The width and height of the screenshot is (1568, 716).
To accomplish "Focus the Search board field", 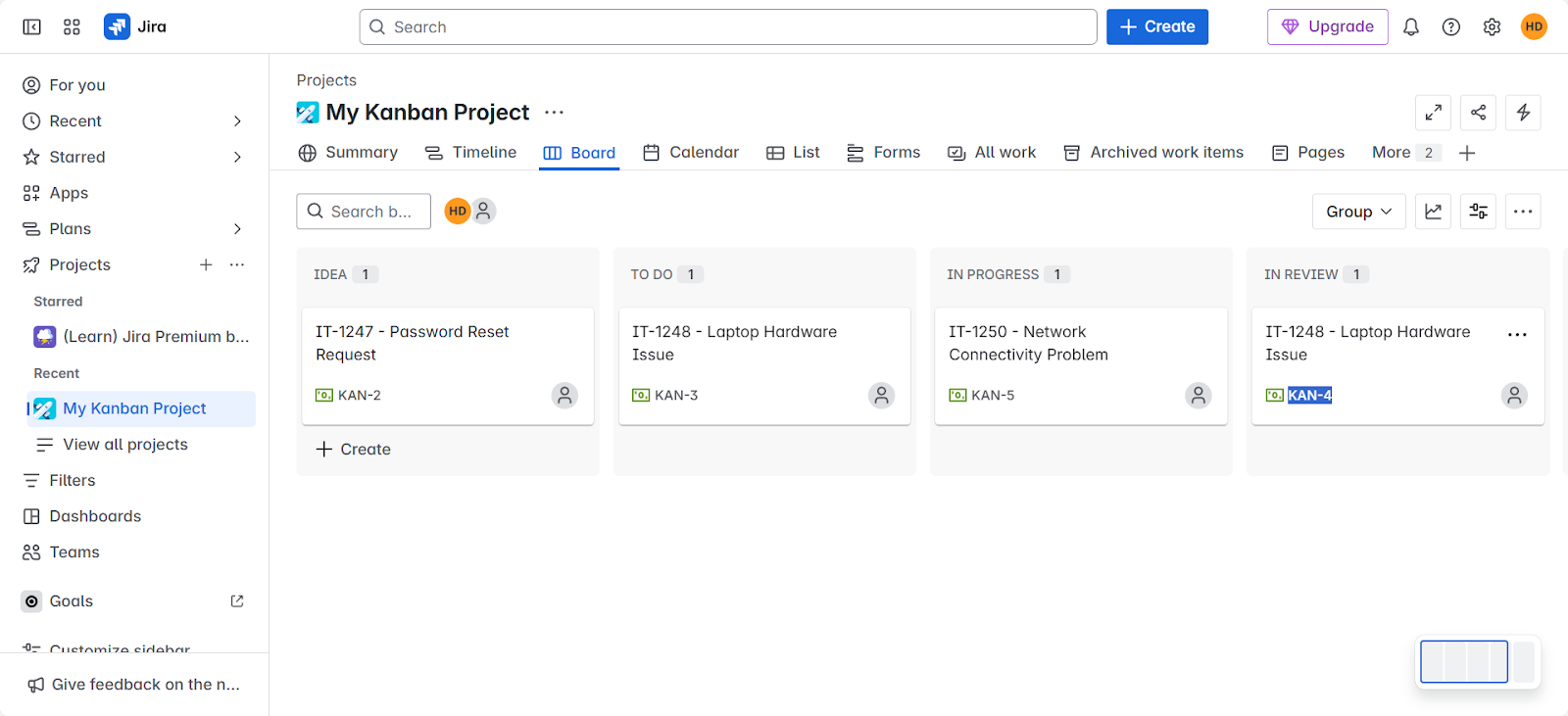I will [x=364, y=212].
